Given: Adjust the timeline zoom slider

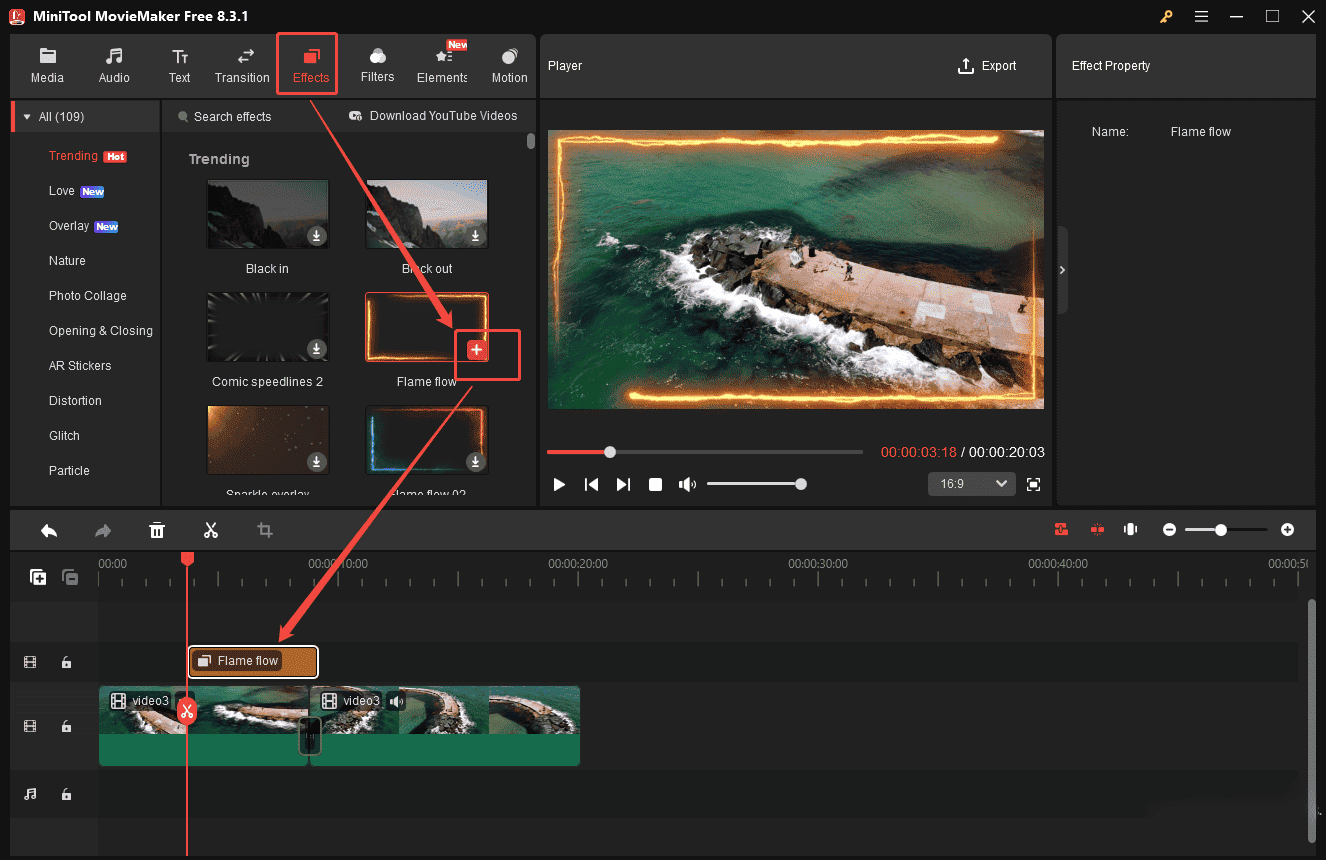Looking at the screenshot, I should click(x=1220, y=530).
